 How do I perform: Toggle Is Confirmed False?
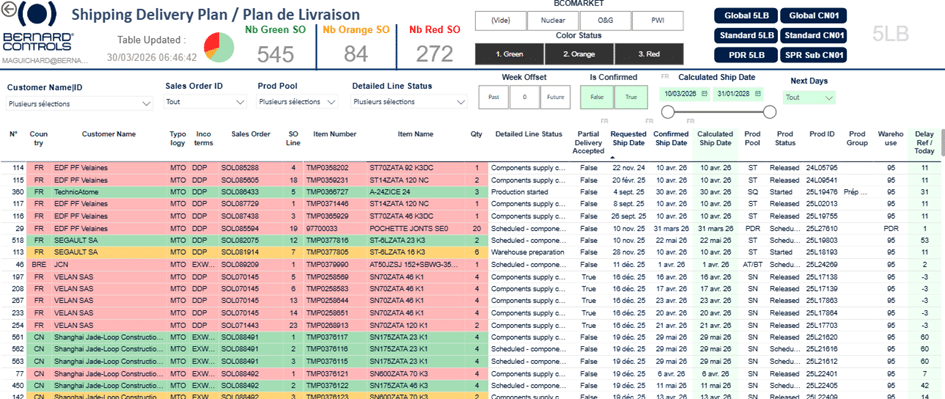pyautogui.click(x=597, y=97)
